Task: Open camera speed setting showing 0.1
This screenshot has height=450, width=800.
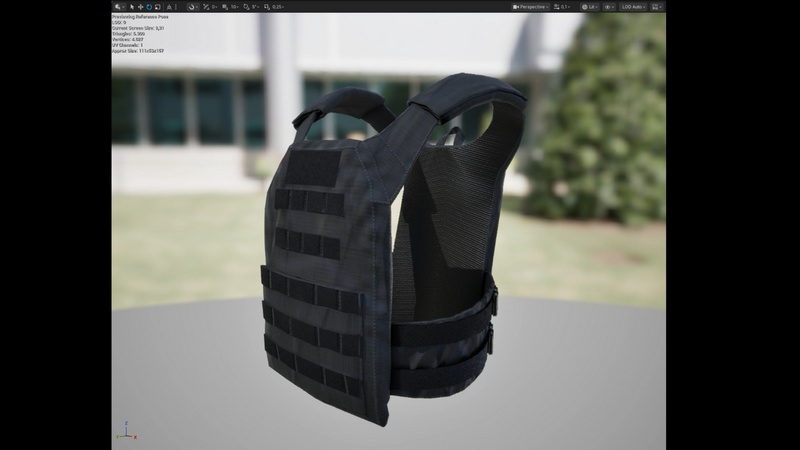Action: pyautogui.click(x=563, y=7)
